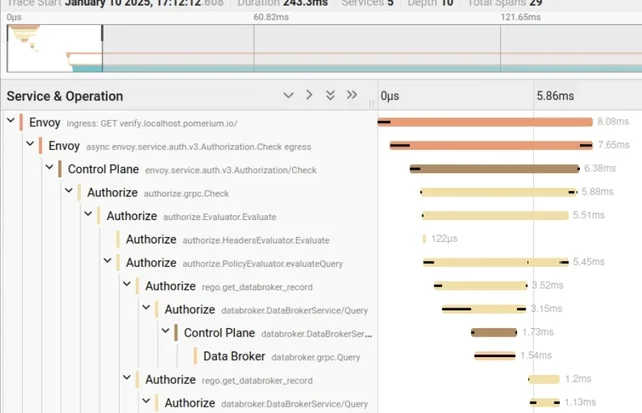Screen dimensions: 642x413
Task: Click the 1.13ms DataBrokerService/Query span bar
Action: 545,402
